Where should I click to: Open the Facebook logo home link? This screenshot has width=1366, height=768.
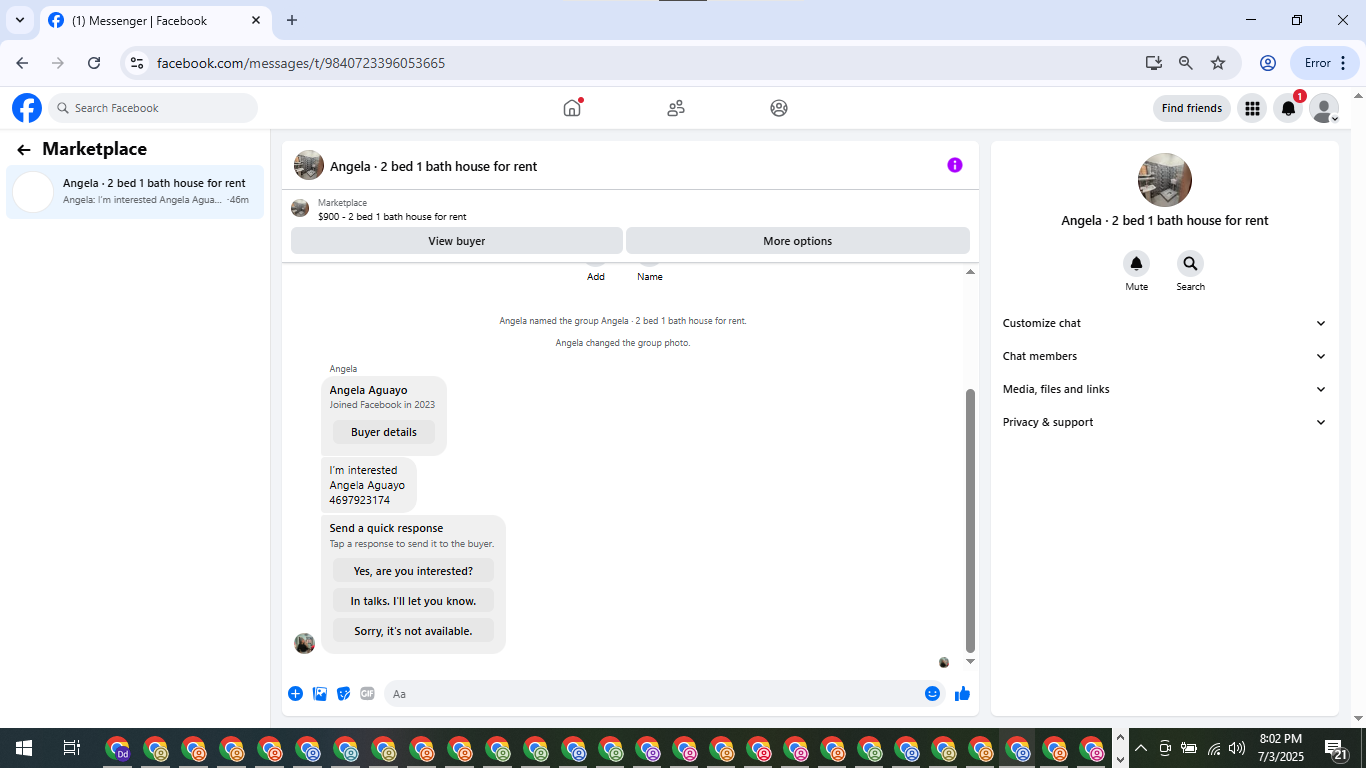[27, 108]
